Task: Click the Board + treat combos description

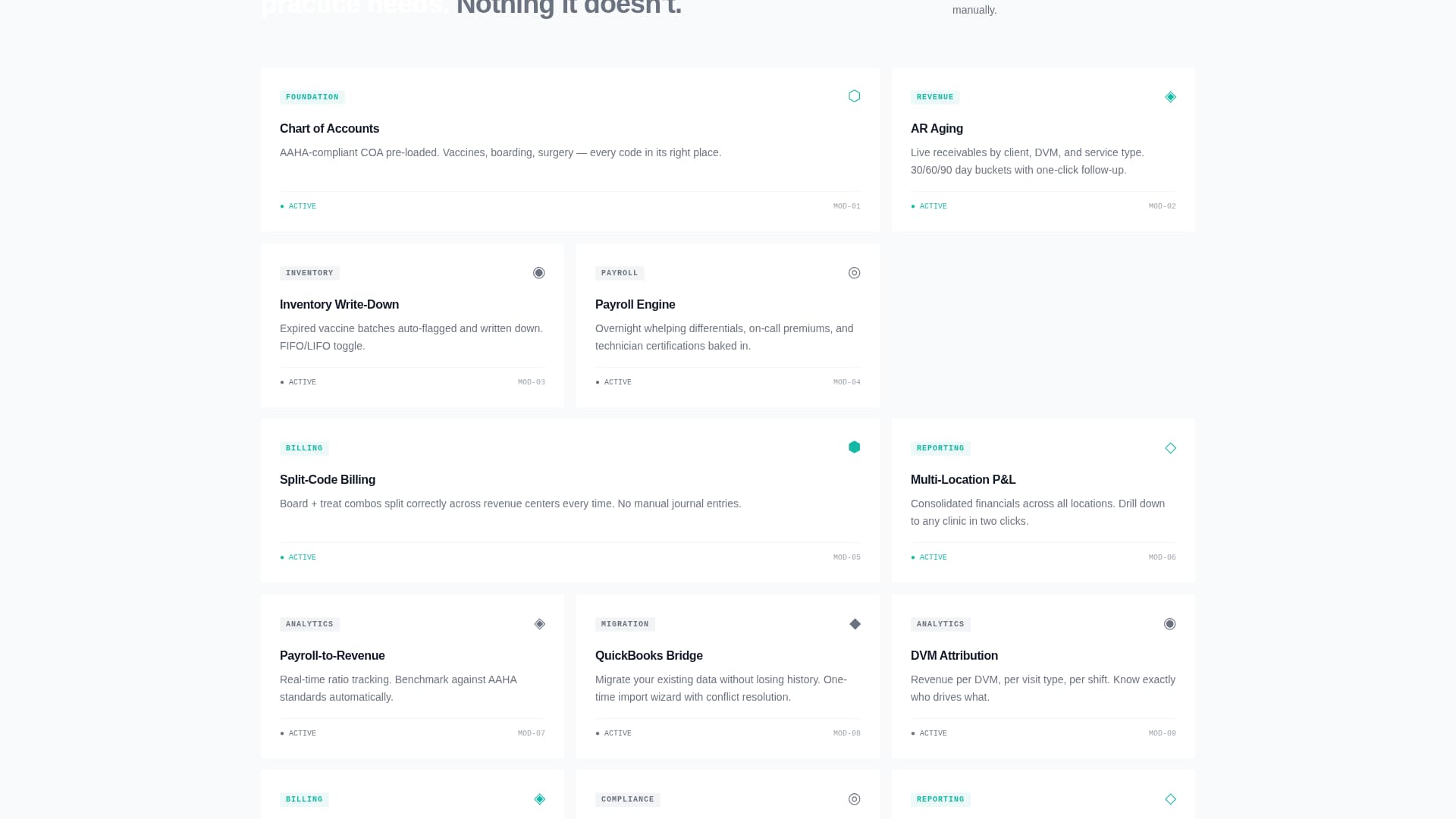Action: (510, 504)
